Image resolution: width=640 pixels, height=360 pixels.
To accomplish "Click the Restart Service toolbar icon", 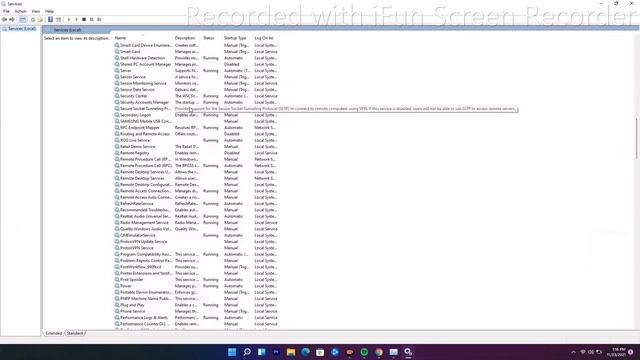I will click(x=99, y=19).
